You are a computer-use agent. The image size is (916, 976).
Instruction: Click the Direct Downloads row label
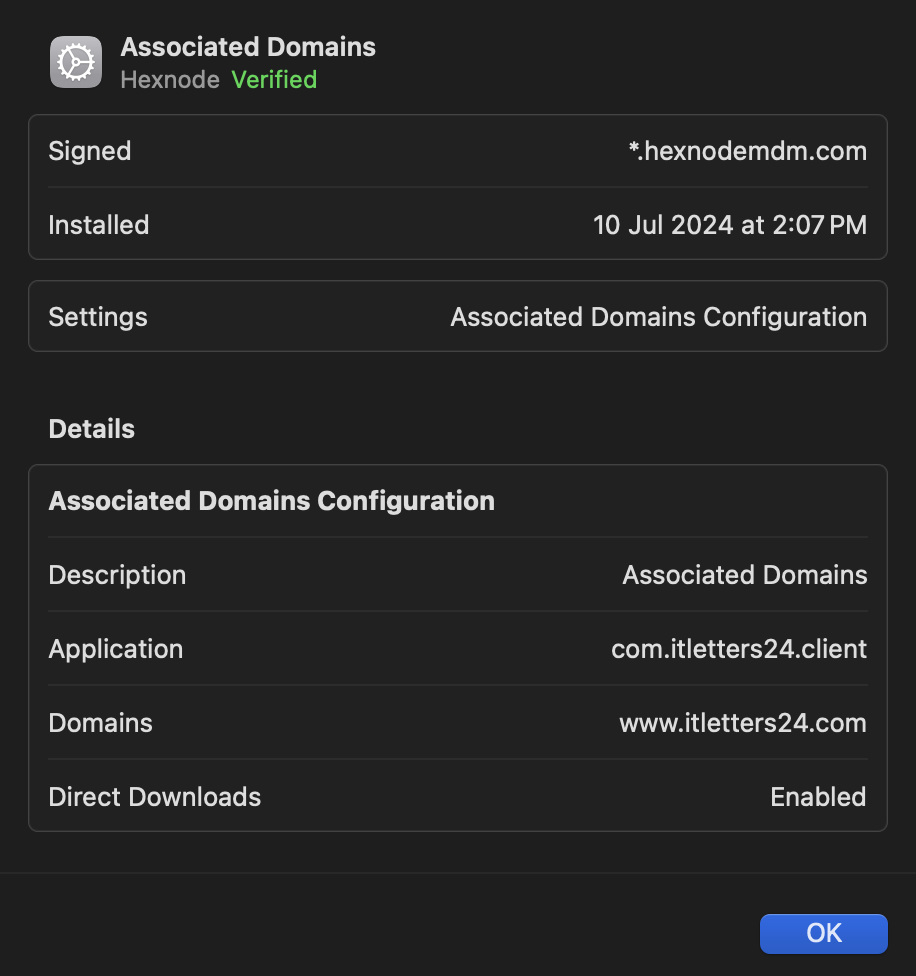154,797
